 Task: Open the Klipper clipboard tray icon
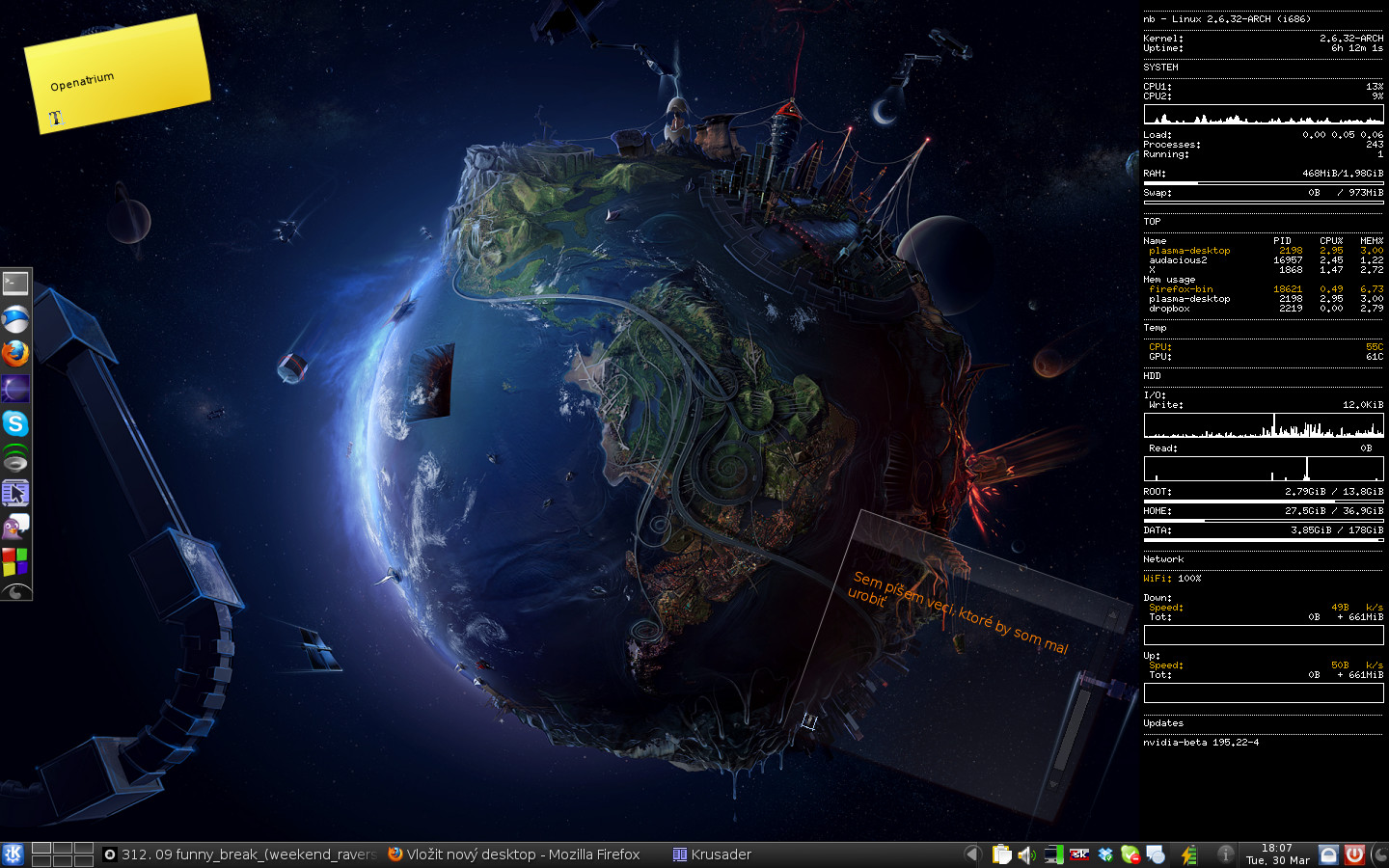(1001, 854)
